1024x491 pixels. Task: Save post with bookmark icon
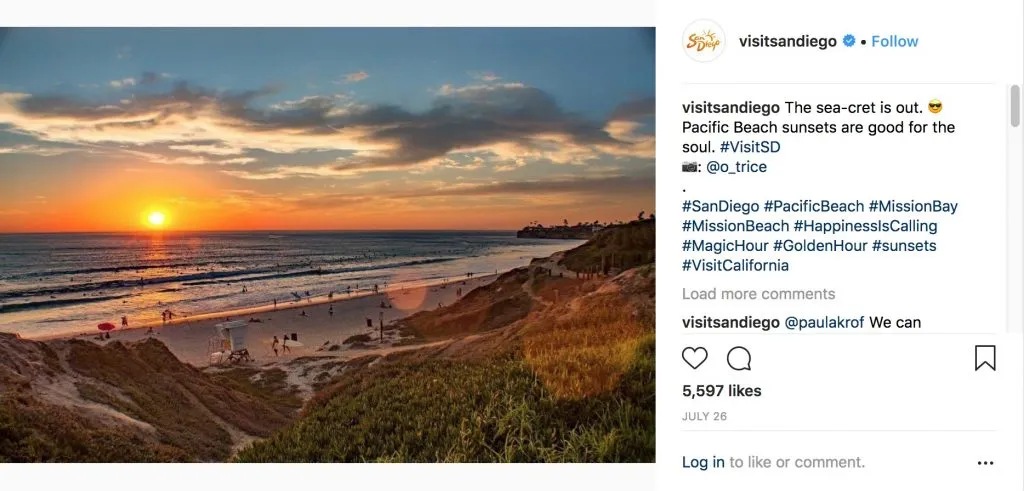click(985, 358)
